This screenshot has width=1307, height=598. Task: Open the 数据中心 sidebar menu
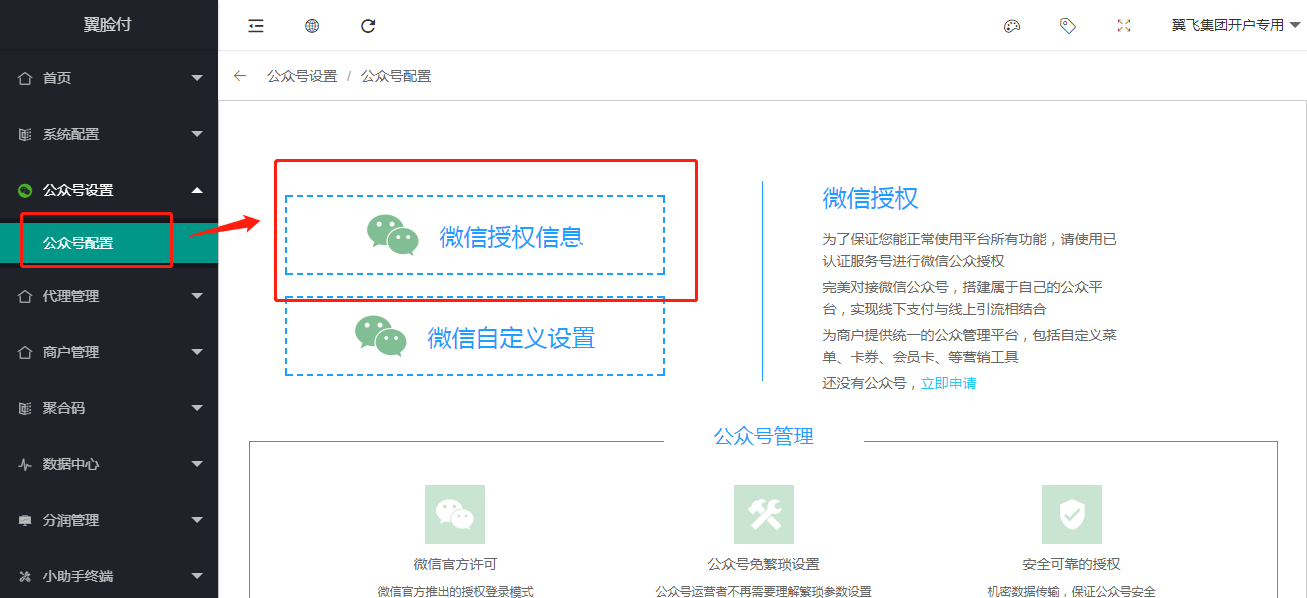tap(109, 464)
